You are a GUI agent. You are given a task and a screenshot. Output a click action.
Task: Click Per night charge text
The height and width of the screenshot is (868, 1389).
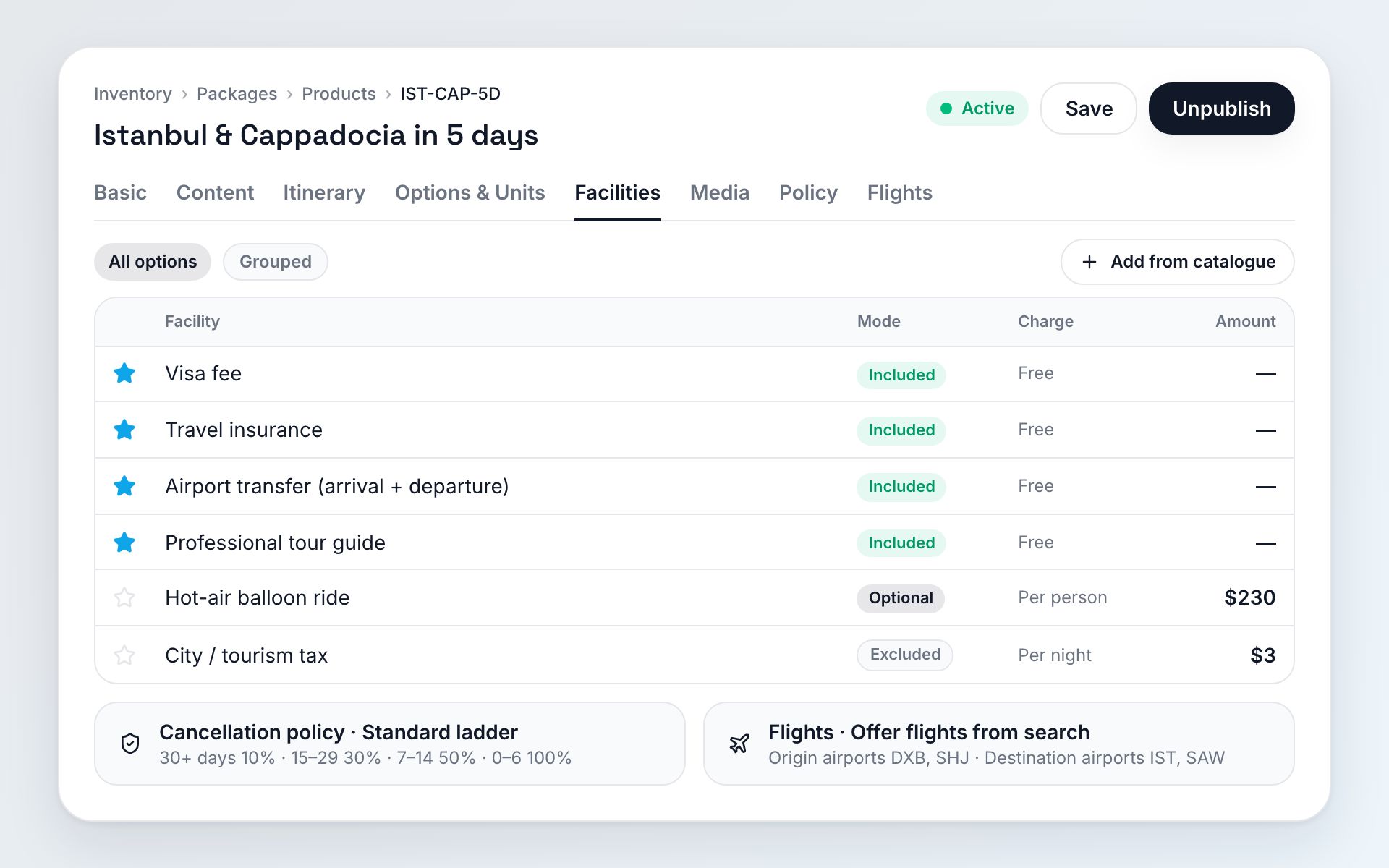pyautogui.click(x=1054, y=655)
